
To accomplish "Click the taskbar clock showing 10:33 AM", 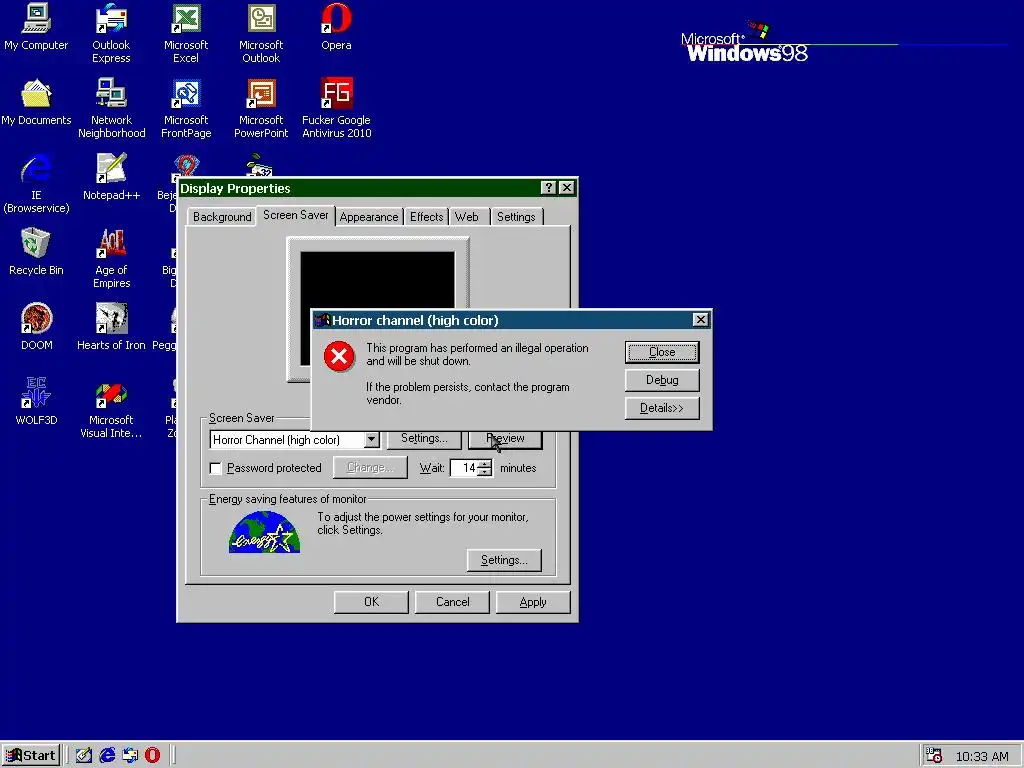I will click(982, 756).
